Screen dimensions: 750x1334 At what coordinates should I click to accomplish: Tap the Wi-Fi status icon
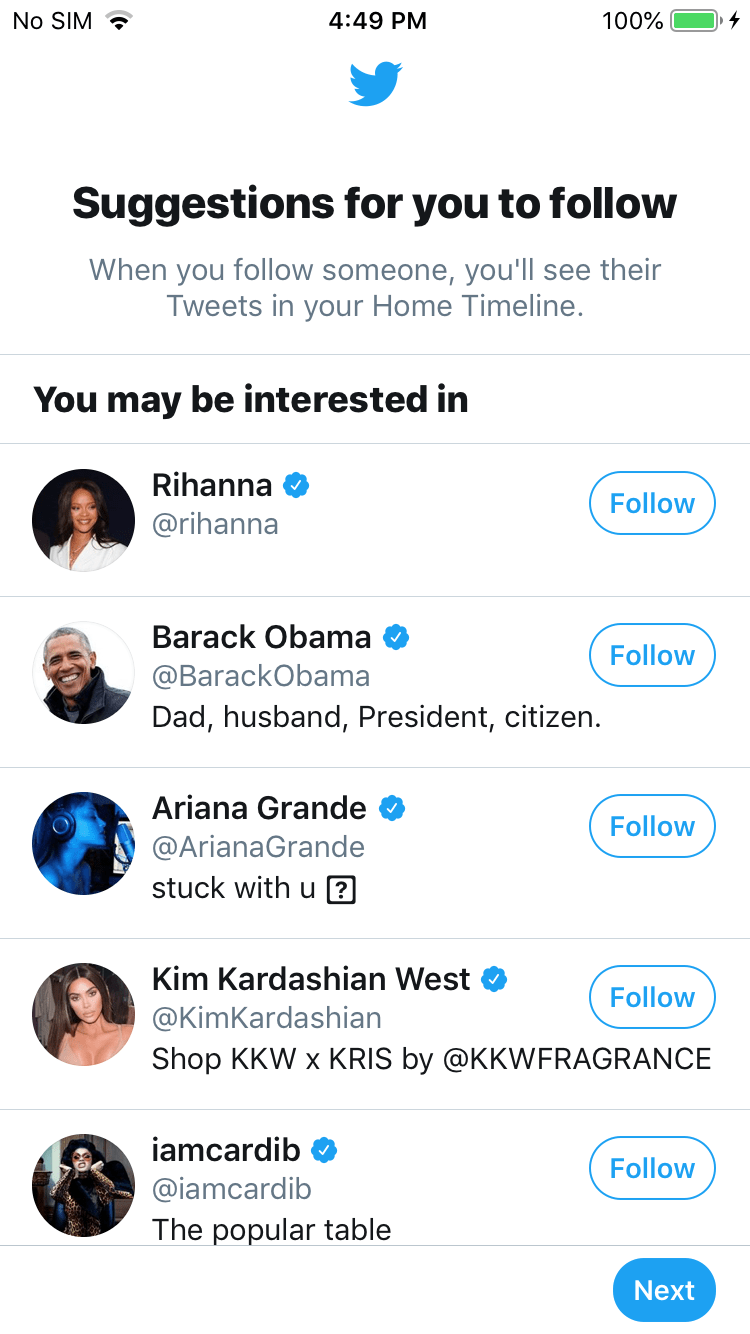[x=120, y=21]
